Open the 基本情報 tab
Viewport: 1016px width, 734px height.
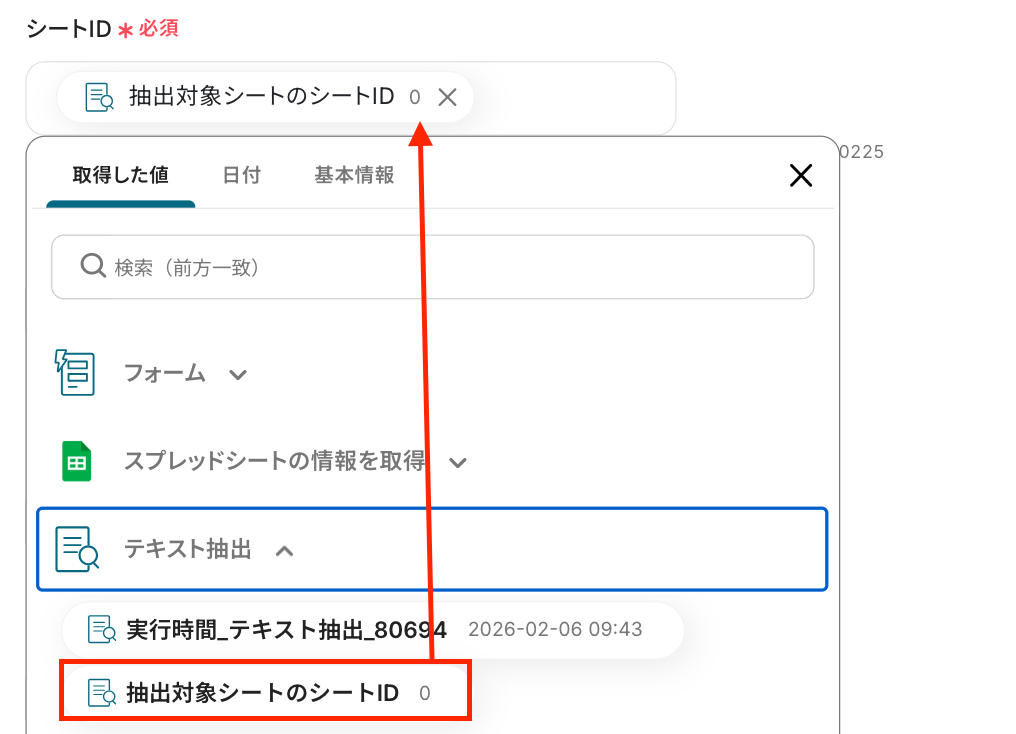coord(354,175)
